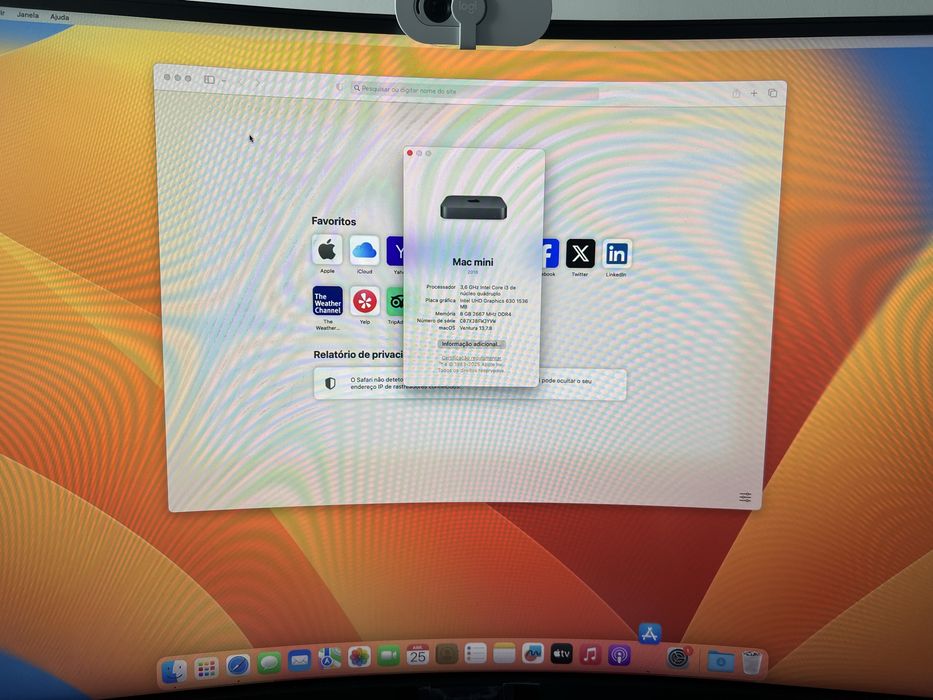The image size is (933, 700).
Task: Open the TripAdvisor favorite in Safari
Action: 395,302
